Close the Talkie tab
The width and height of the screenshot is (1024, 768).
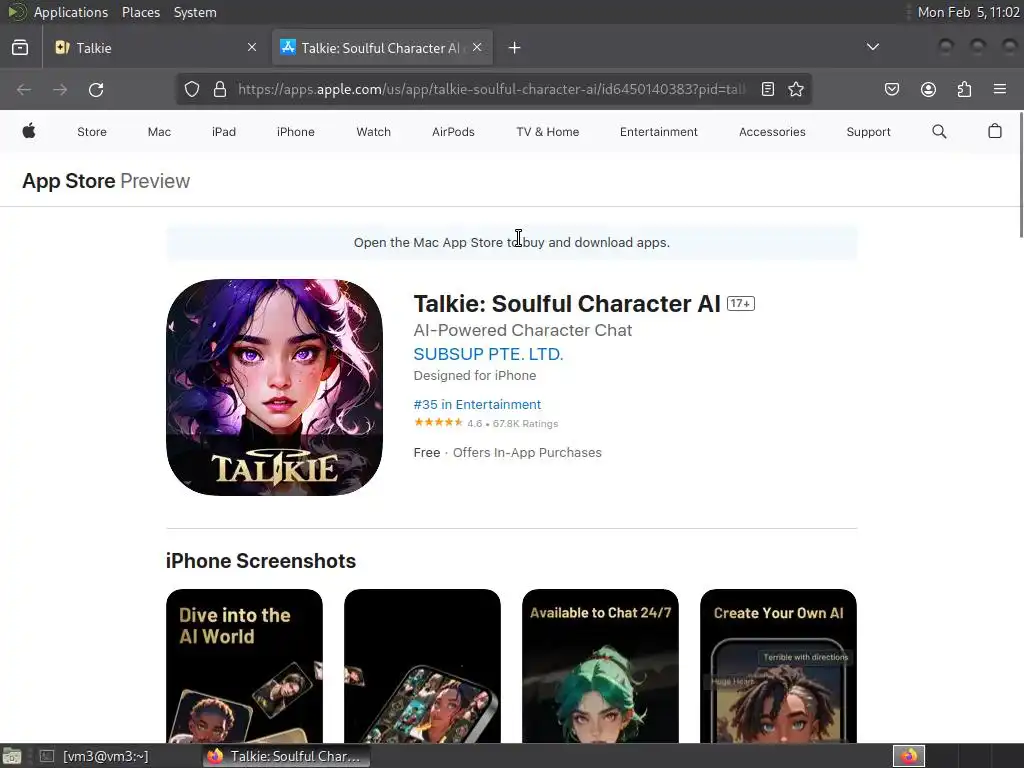coord(252,48)
